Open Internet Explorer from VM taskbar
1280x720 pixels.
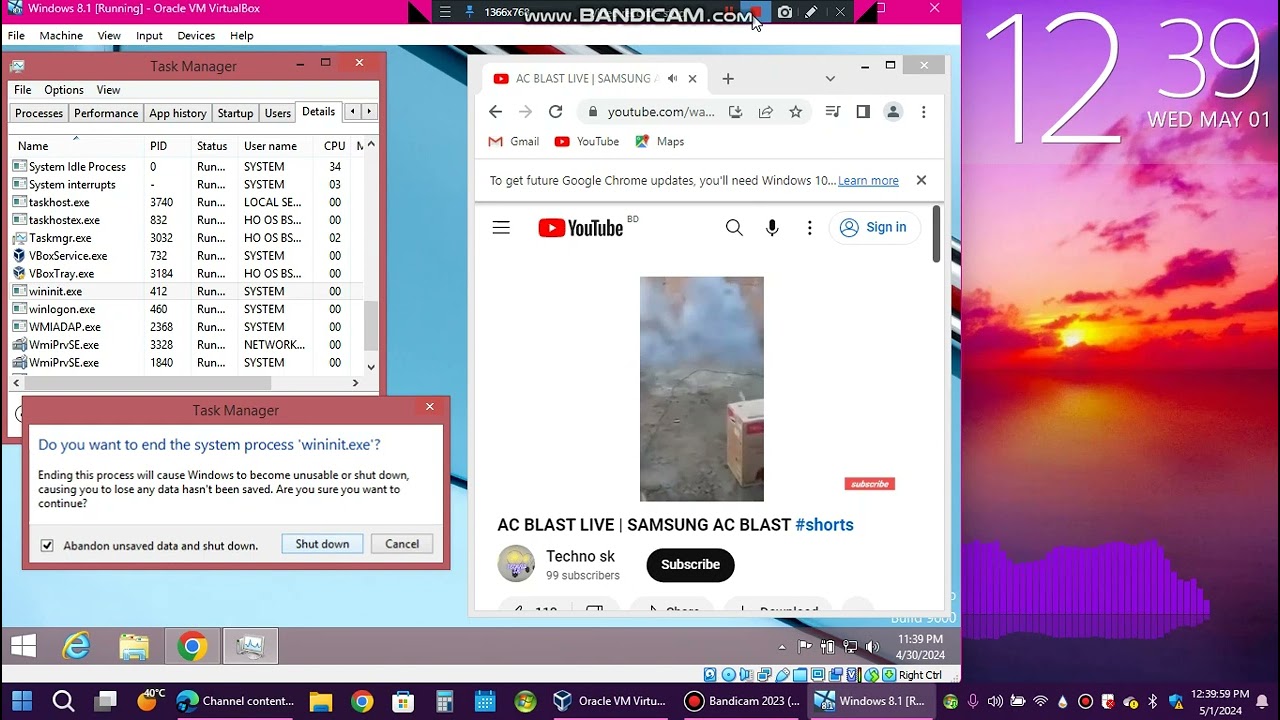point(77,647)
